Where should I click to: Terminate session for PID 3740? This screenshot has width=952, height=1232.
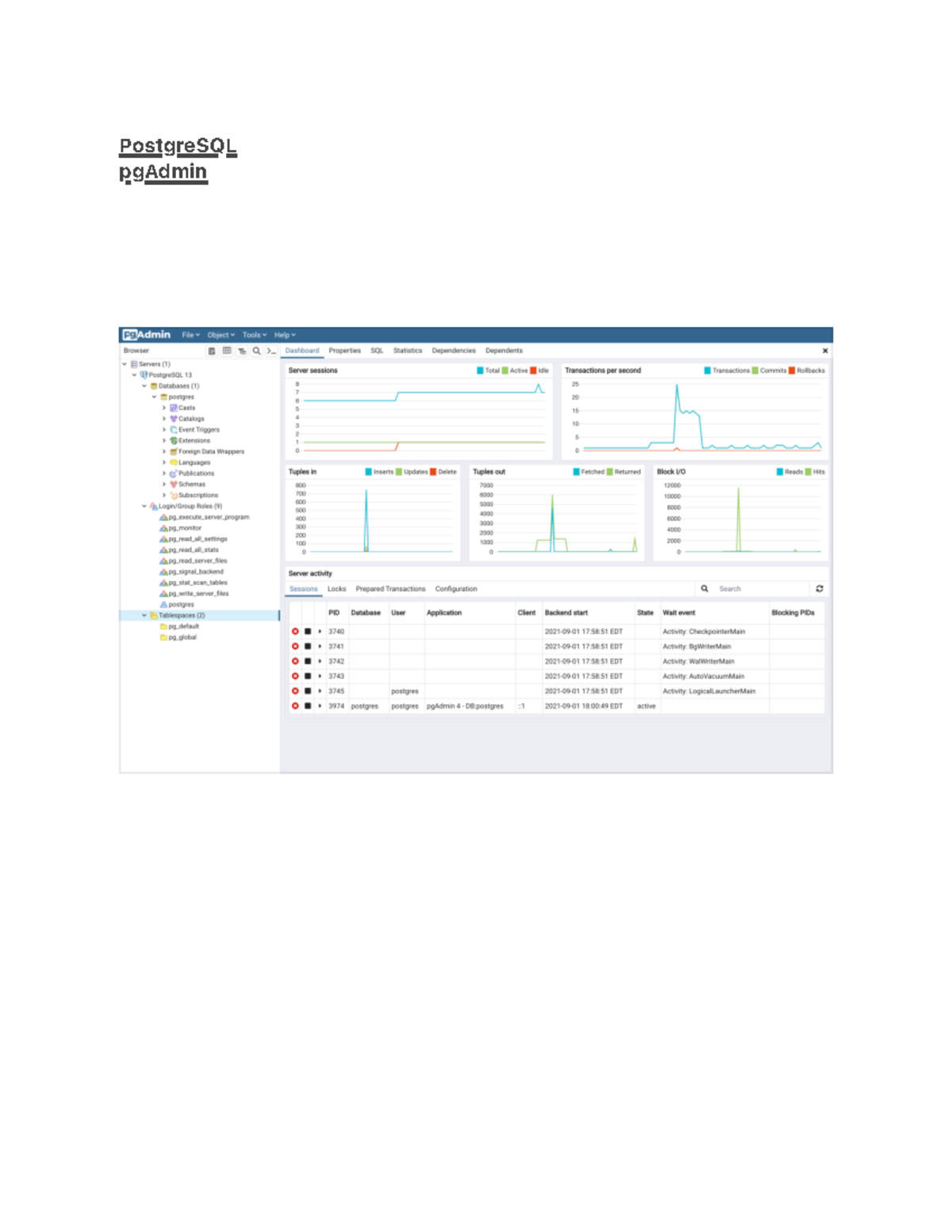(295, 631)
